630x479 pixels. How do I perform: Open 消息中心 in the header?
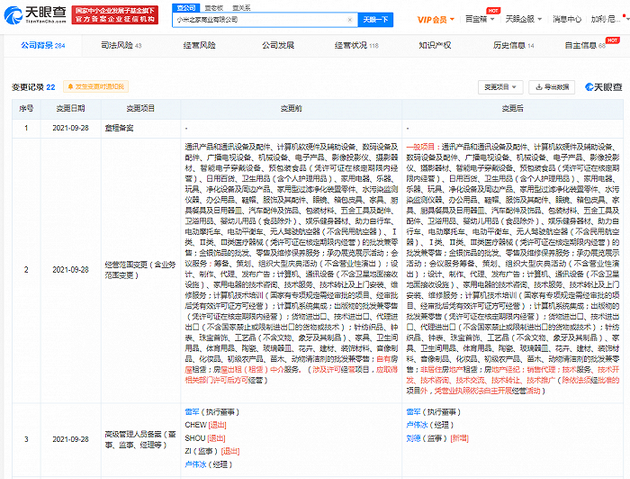pos(567,19)
